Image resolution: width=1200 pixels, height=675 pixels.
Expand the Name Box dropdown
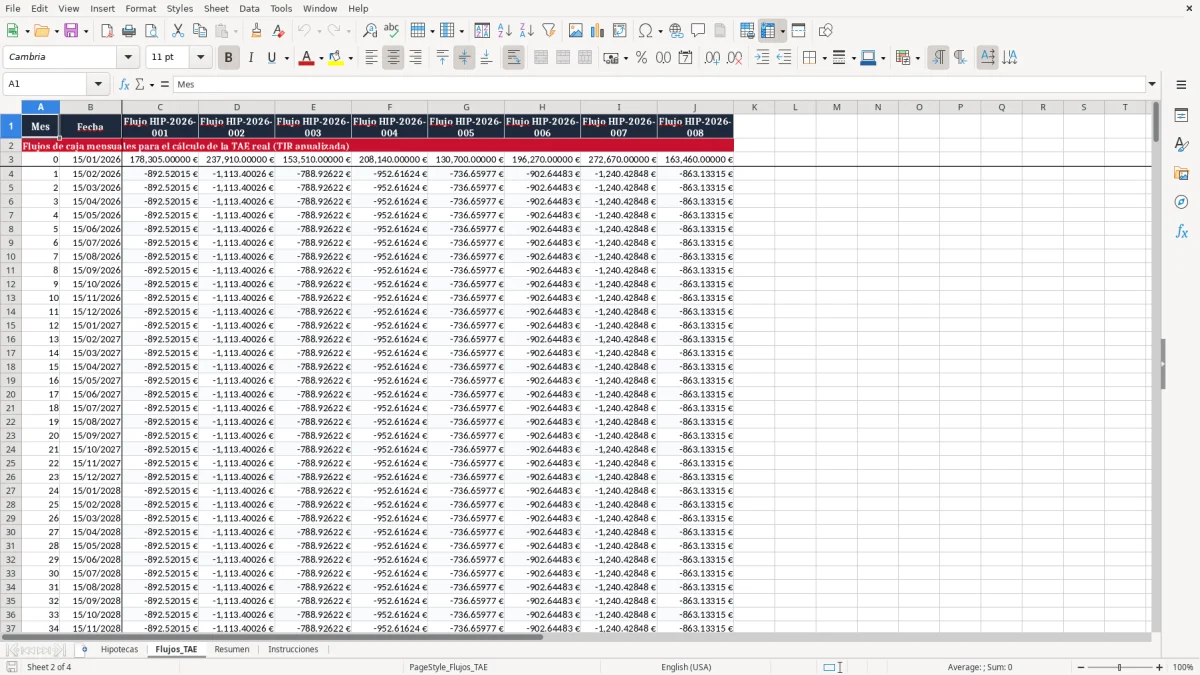click(x=98, y=85)
